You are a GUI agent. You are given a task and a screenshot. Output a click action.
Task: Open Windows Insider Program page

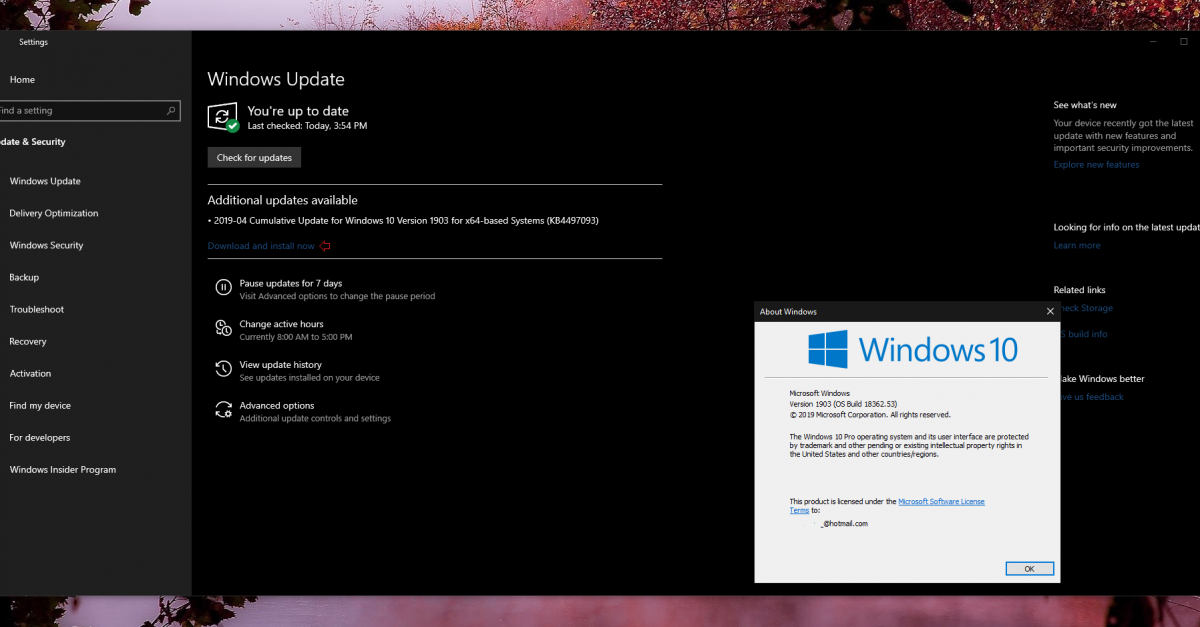point(62,469)
